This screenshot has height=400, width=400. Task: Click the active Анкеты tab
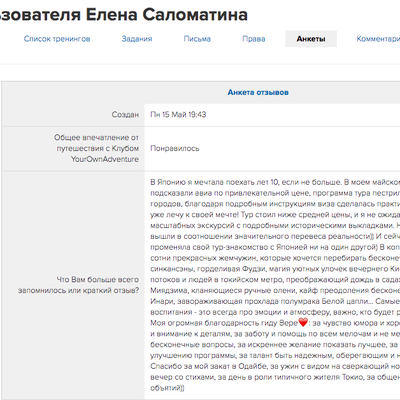click(311, 39)
